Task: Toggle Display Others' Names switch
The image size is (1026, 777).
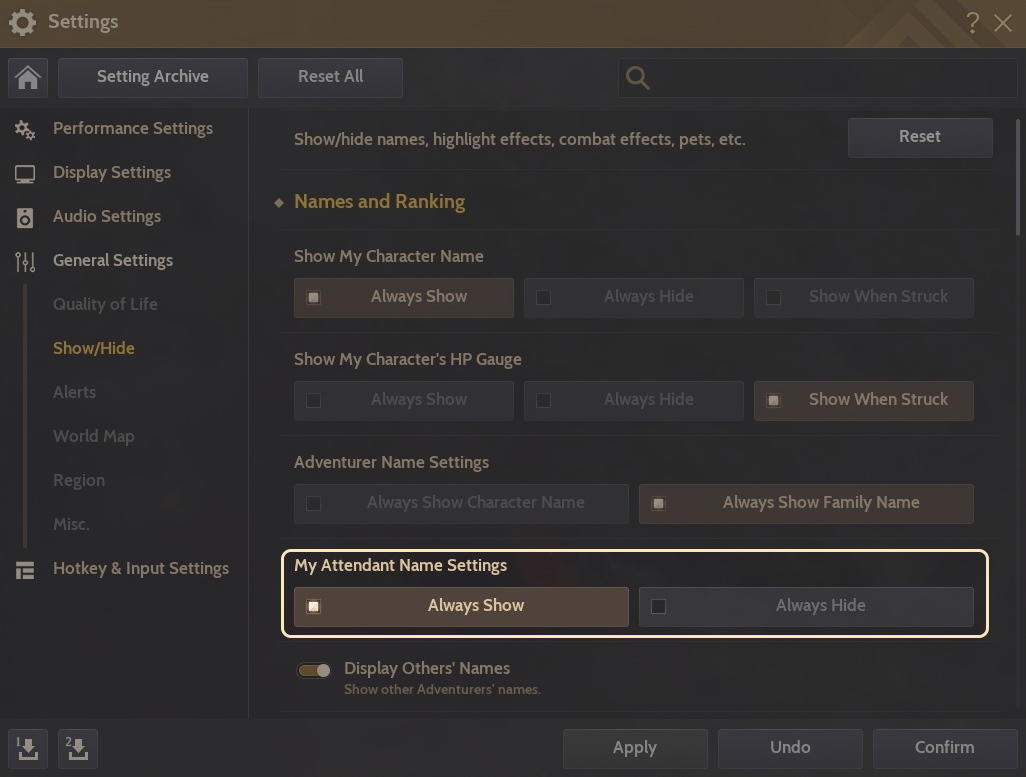Action: 314,670
